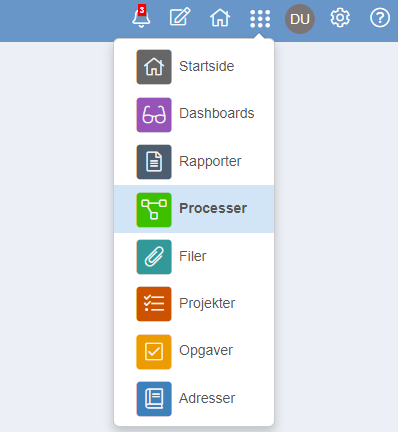Go to home via header house icon

220,18
